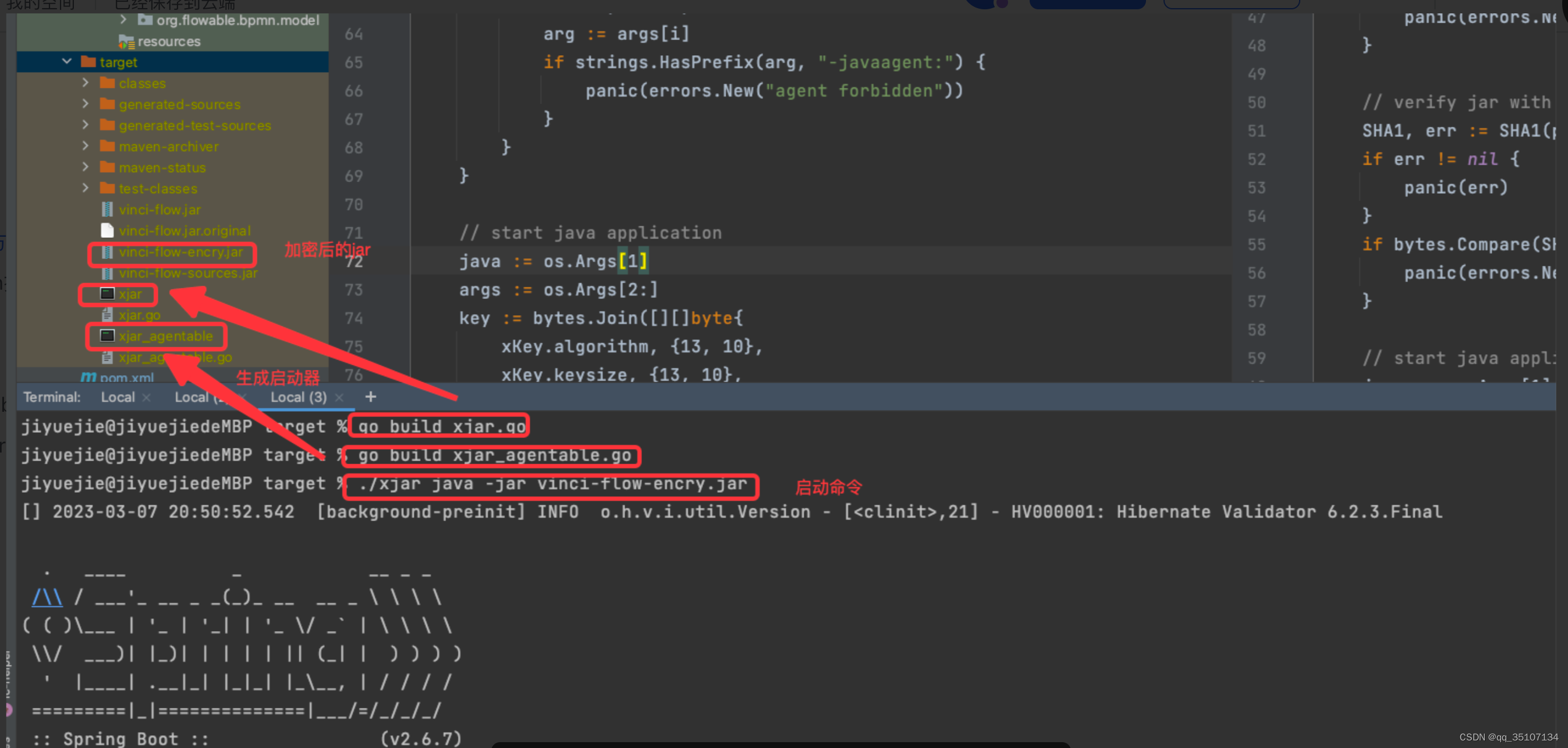Switch to the first Local terminal tab
The image size is (1568, 748).
118,397
